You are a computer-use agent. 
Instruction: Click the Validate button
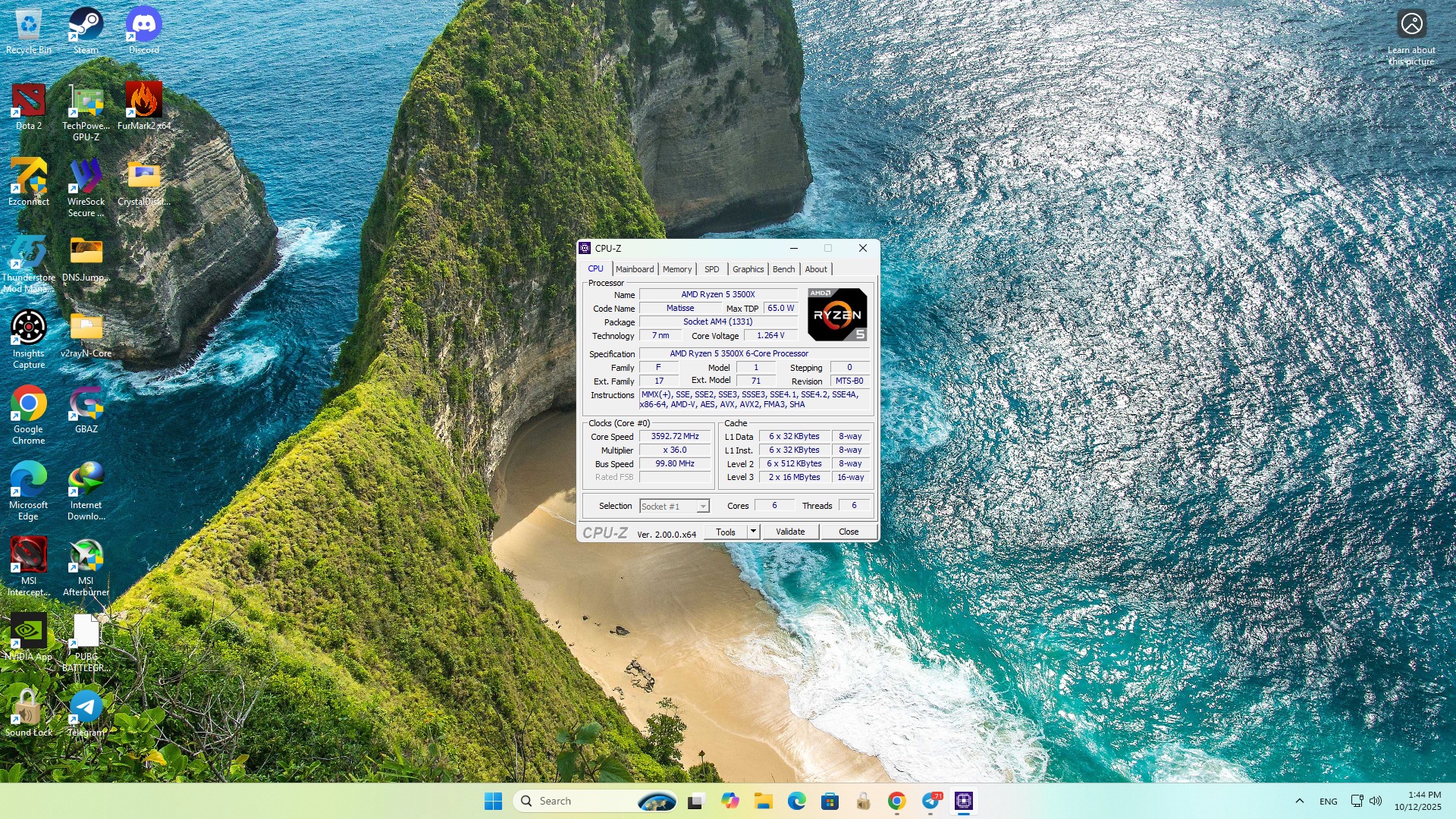point(789,532)
